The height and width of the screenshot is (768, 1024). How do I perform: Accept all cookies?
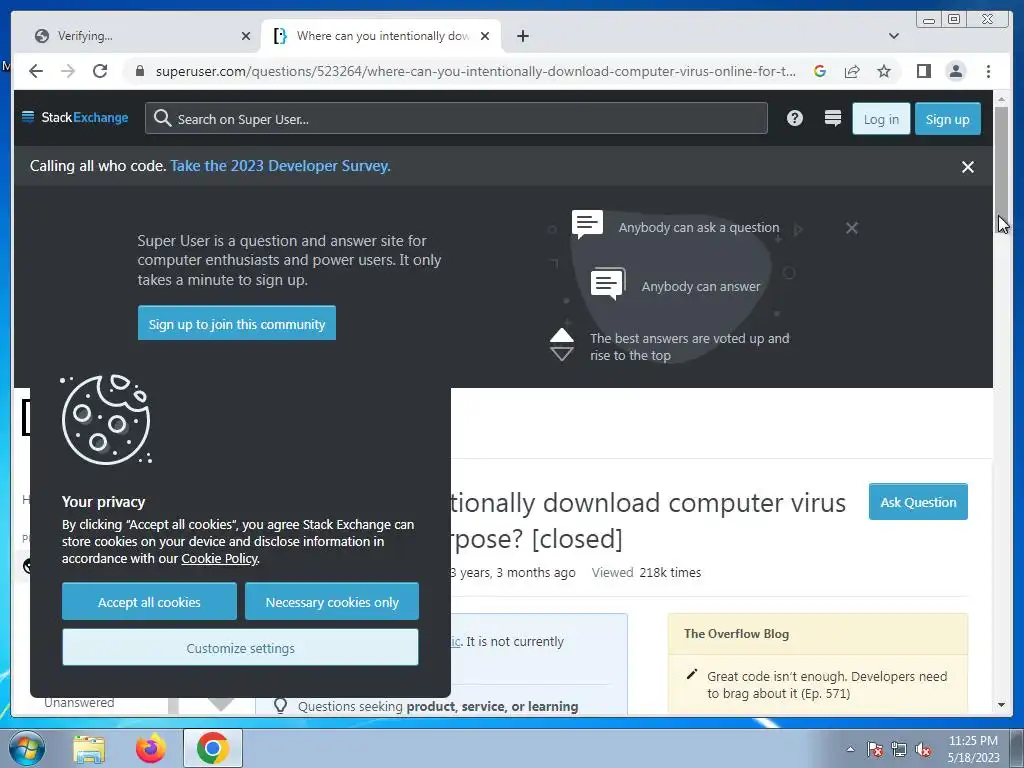(149, 601)
